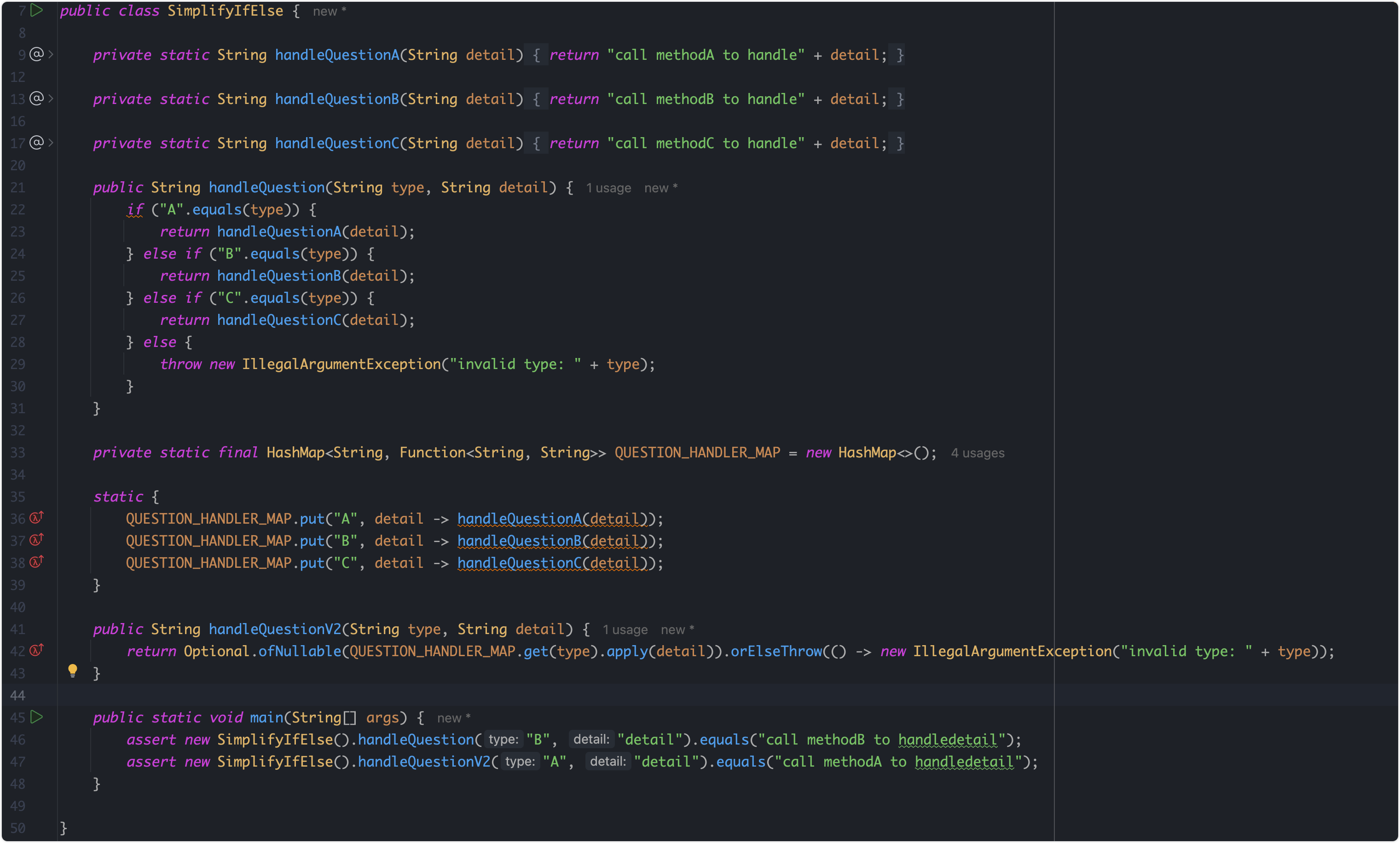Click the folded closing brace of handleQuestionB body

point(897,99)
